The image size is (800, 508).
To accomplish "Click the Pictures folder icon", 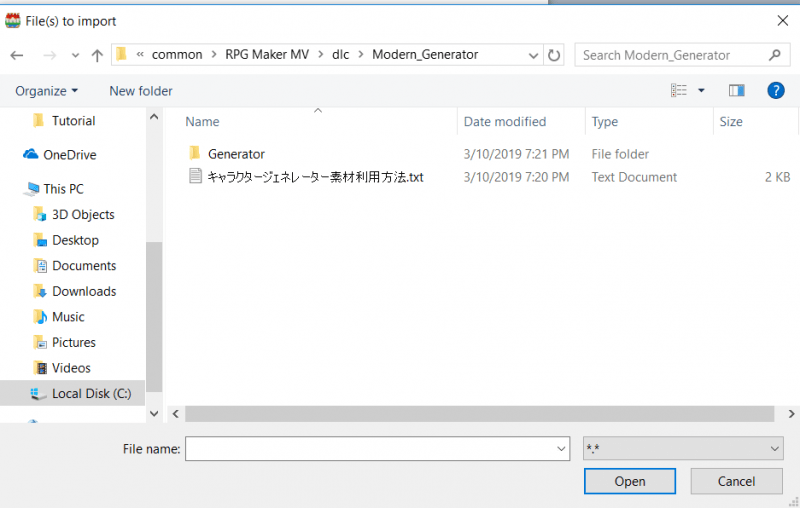I will pyautogui.click(x=40, y=342).
